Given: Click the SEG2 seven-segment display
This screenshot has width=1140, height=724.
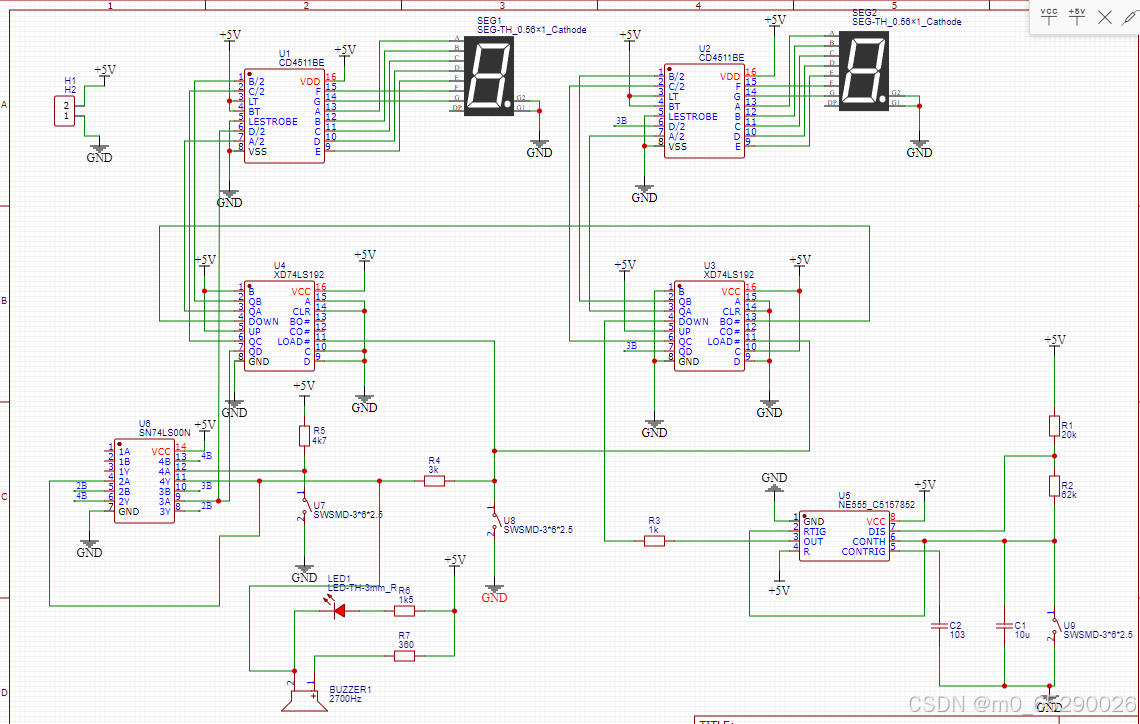Looking at the screenshot, I should (864, 71).
